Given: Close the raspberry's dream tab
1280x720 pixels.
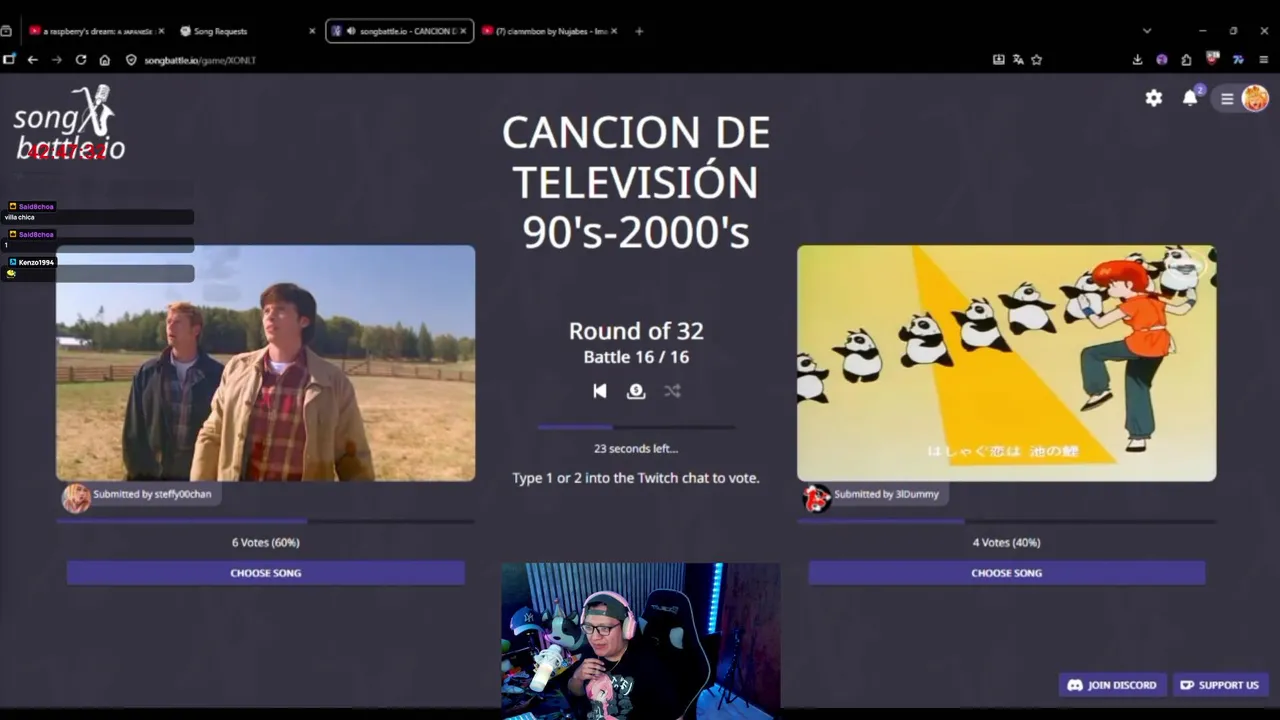Looking at the screenshot, I should (x=161, y=31).
